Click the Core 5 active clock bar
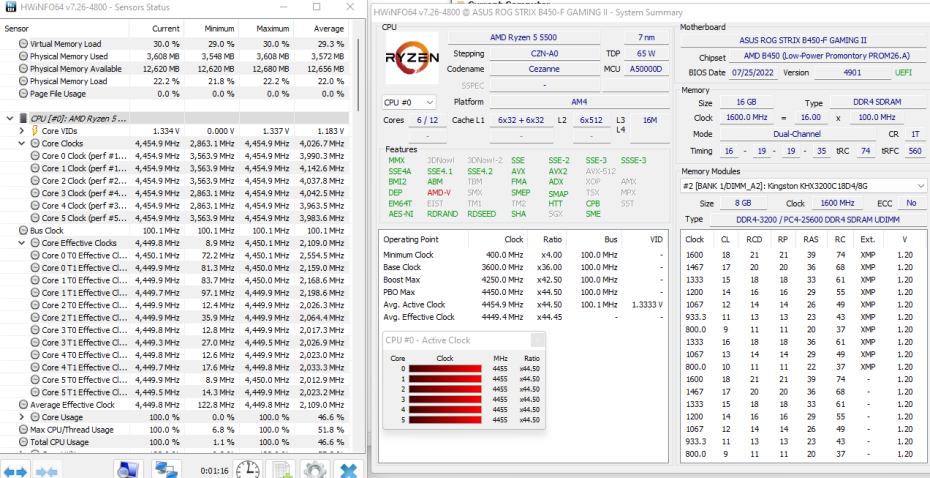Image resolution: width=930 pixels, height=478 pixels. [x=445, y=420]
